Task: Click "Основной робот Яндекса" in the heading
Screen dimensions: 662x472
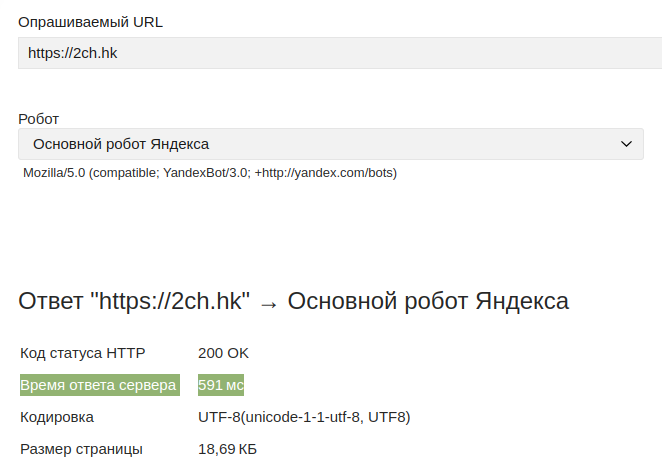Action: (428, 301)
